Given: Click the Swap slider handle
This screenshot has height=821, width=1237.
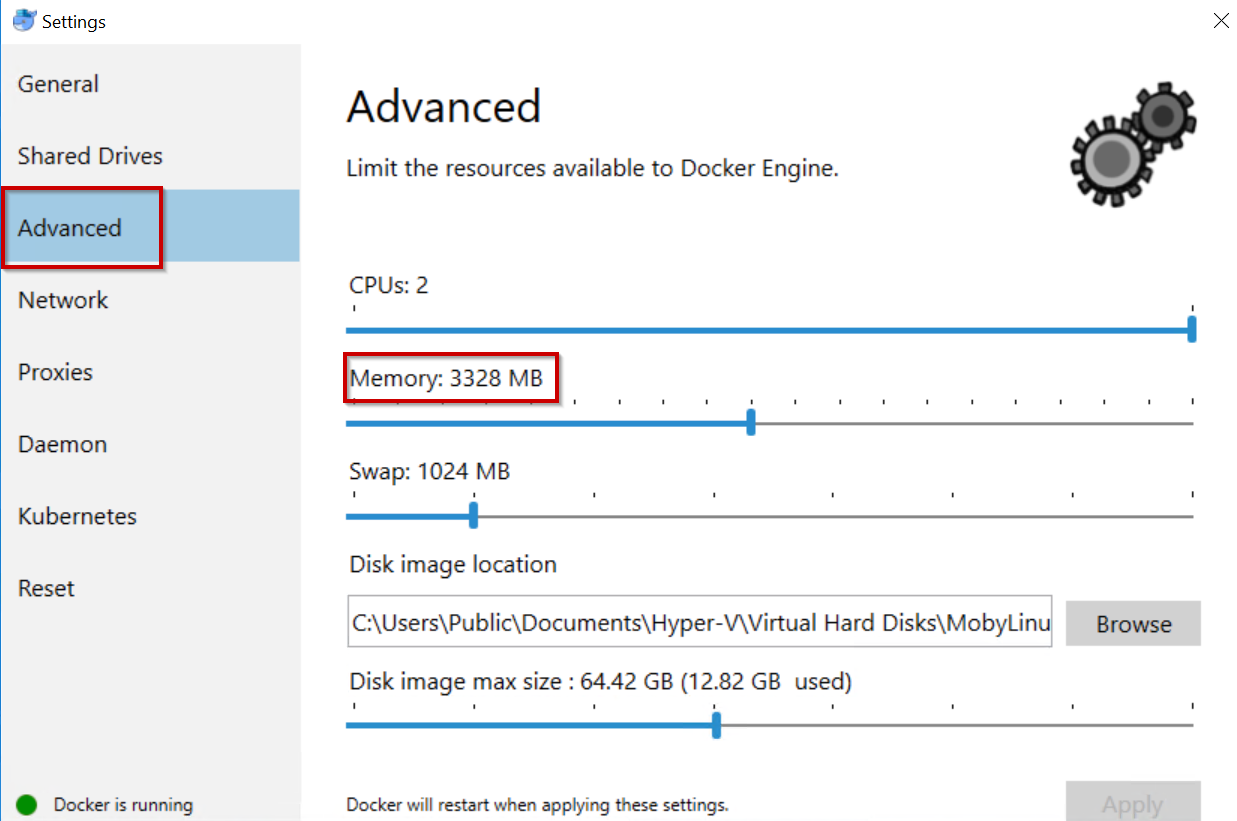Looking at the screenshot, I should (x=473, y=516).
